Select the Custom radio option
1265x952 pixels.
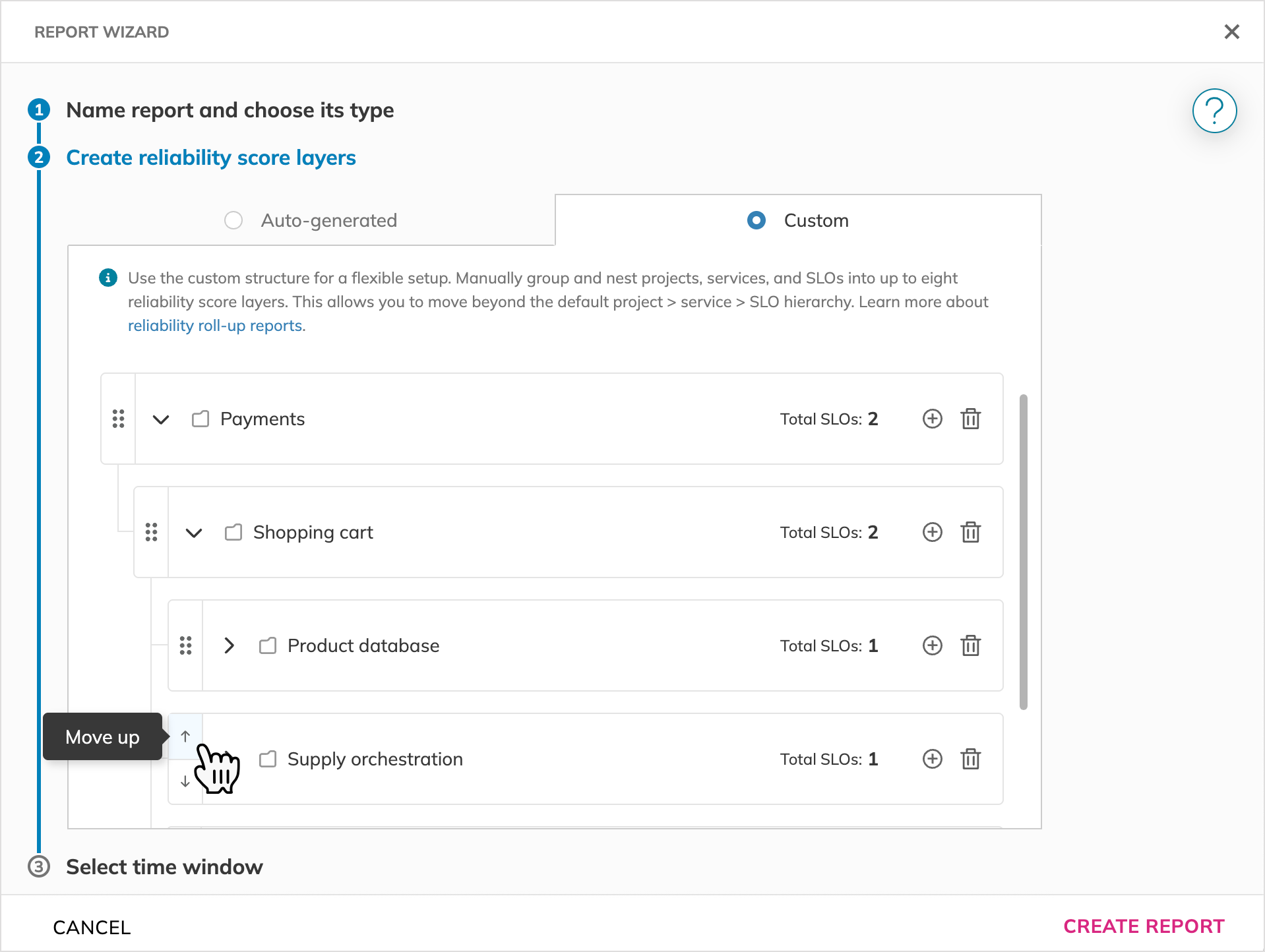pyautogui.click(x=756, y=220)
